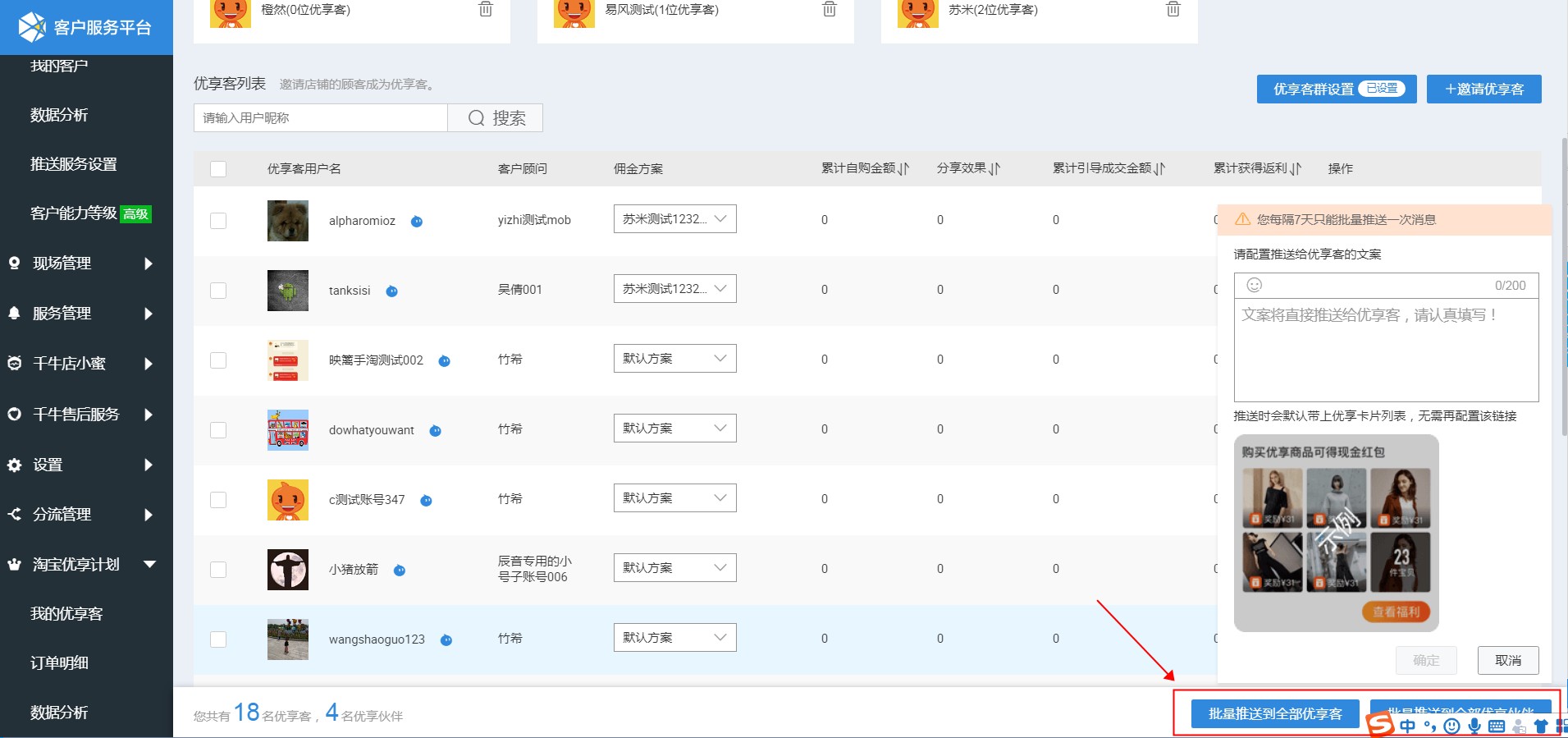Click chat icon next to alpharomioz
Screen dimensions: 1568x738
point(417,222)
